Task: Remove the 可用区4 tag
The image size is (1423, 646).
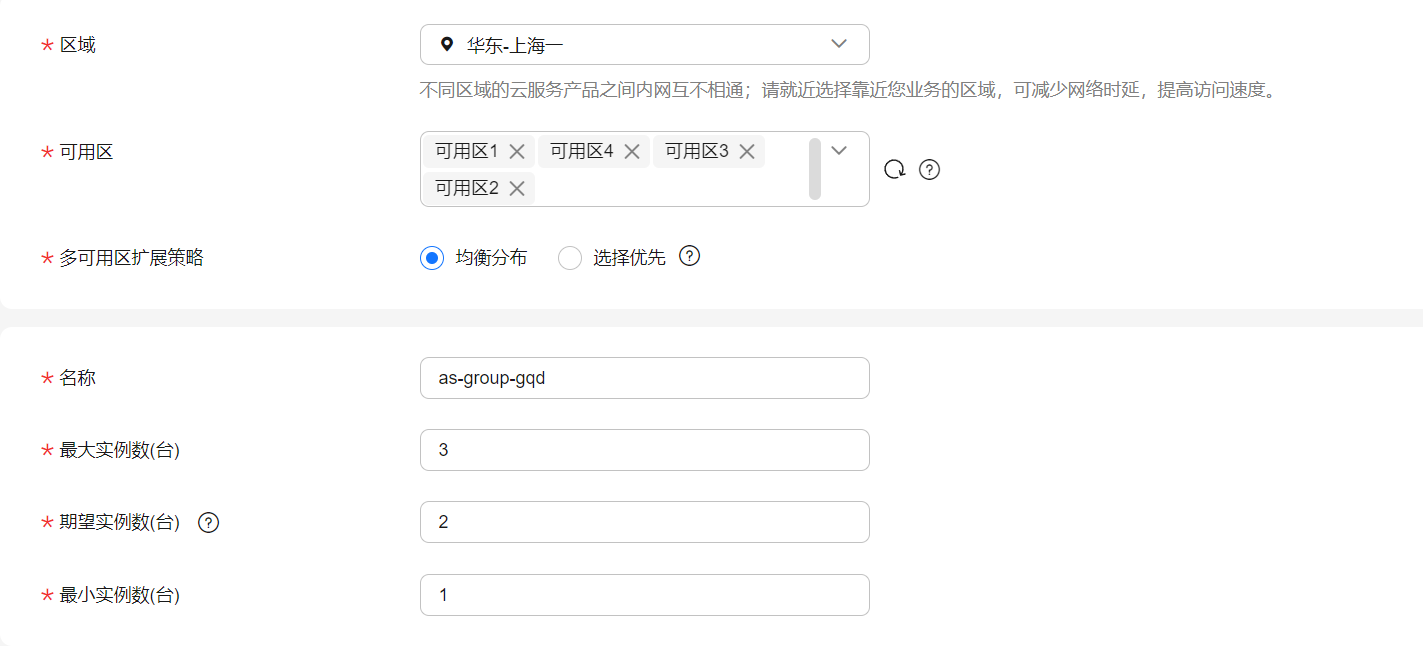Action: click(632, 152)
